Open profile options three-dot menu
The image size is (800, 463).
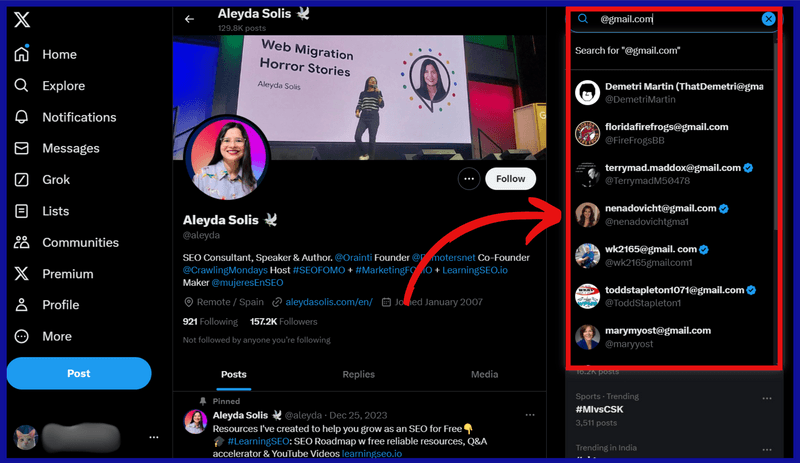click(x=468, y=179)
